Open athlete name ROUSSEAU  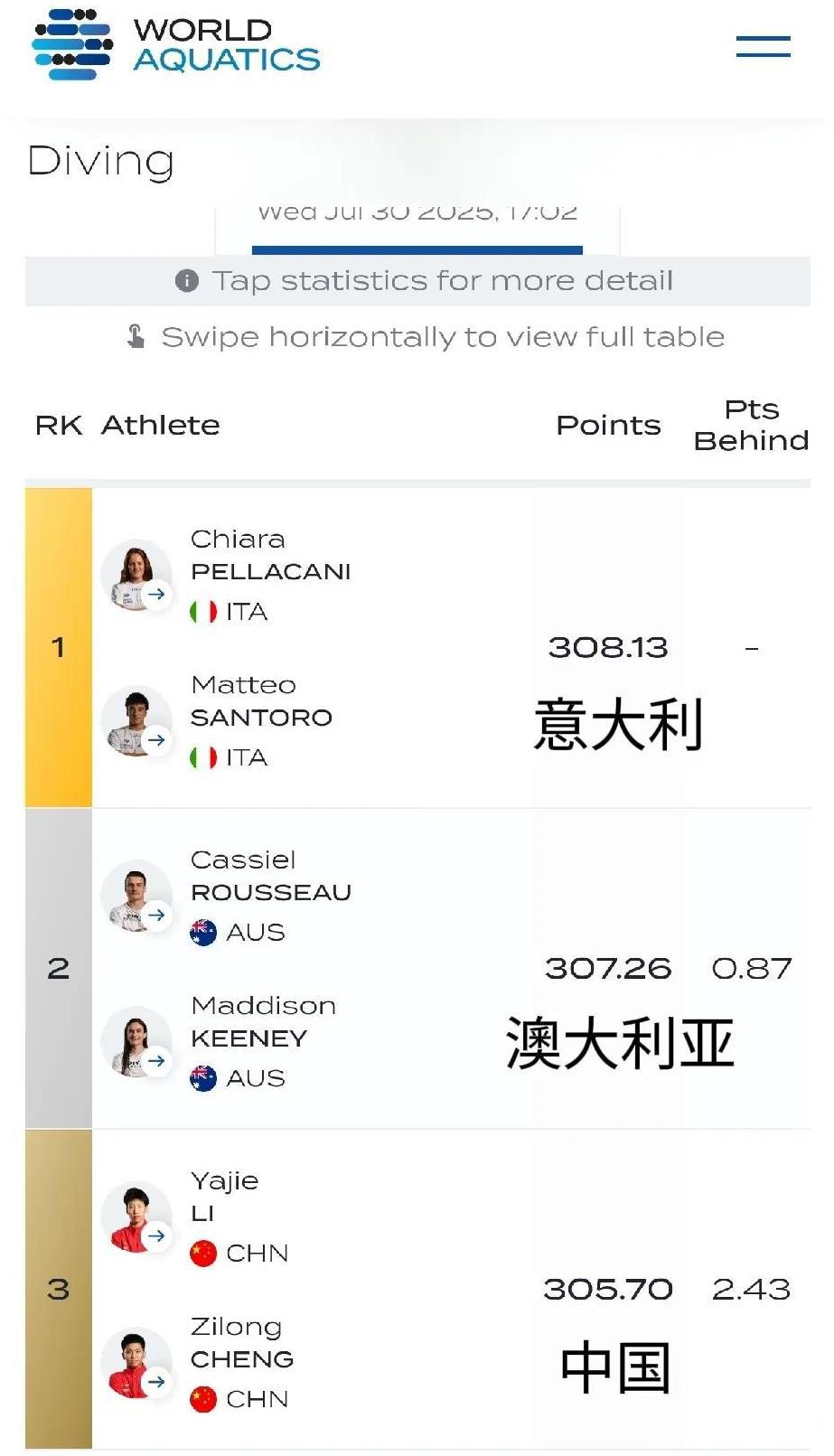coord(271,893)
